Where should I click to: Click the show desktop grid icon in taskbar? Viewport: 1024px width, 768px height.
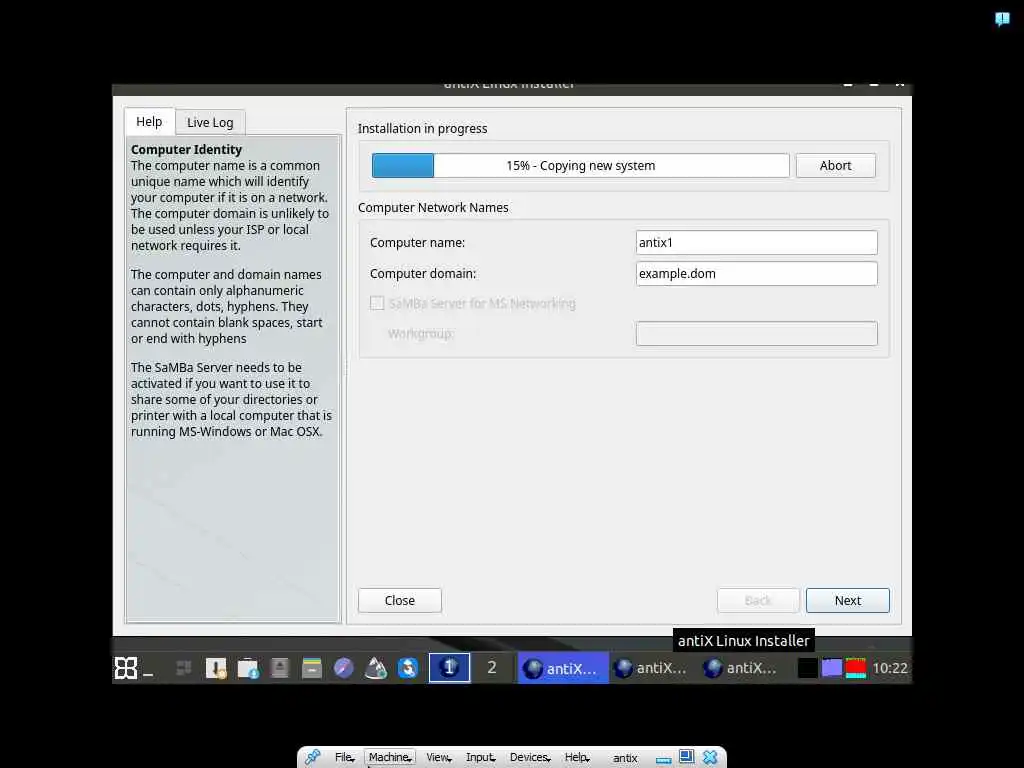(184, 667)
